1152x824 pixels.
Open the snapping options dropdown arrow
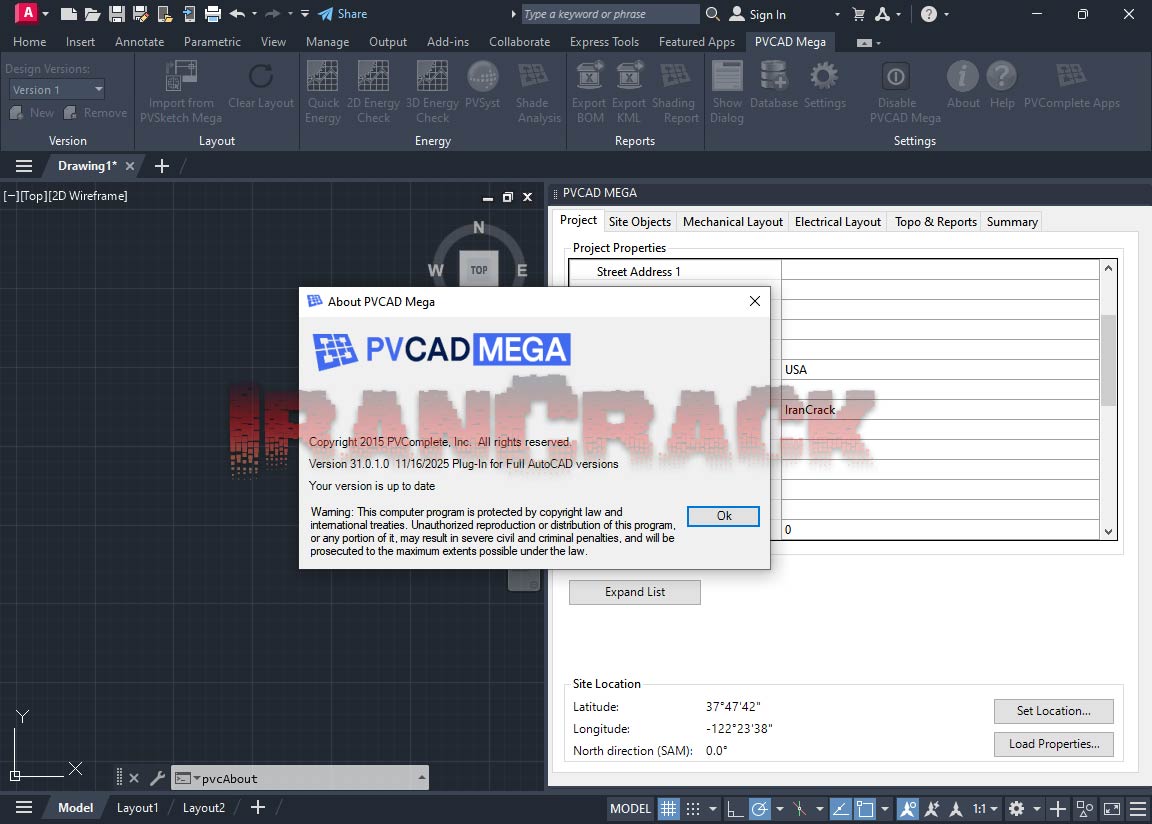click(713, 809)
